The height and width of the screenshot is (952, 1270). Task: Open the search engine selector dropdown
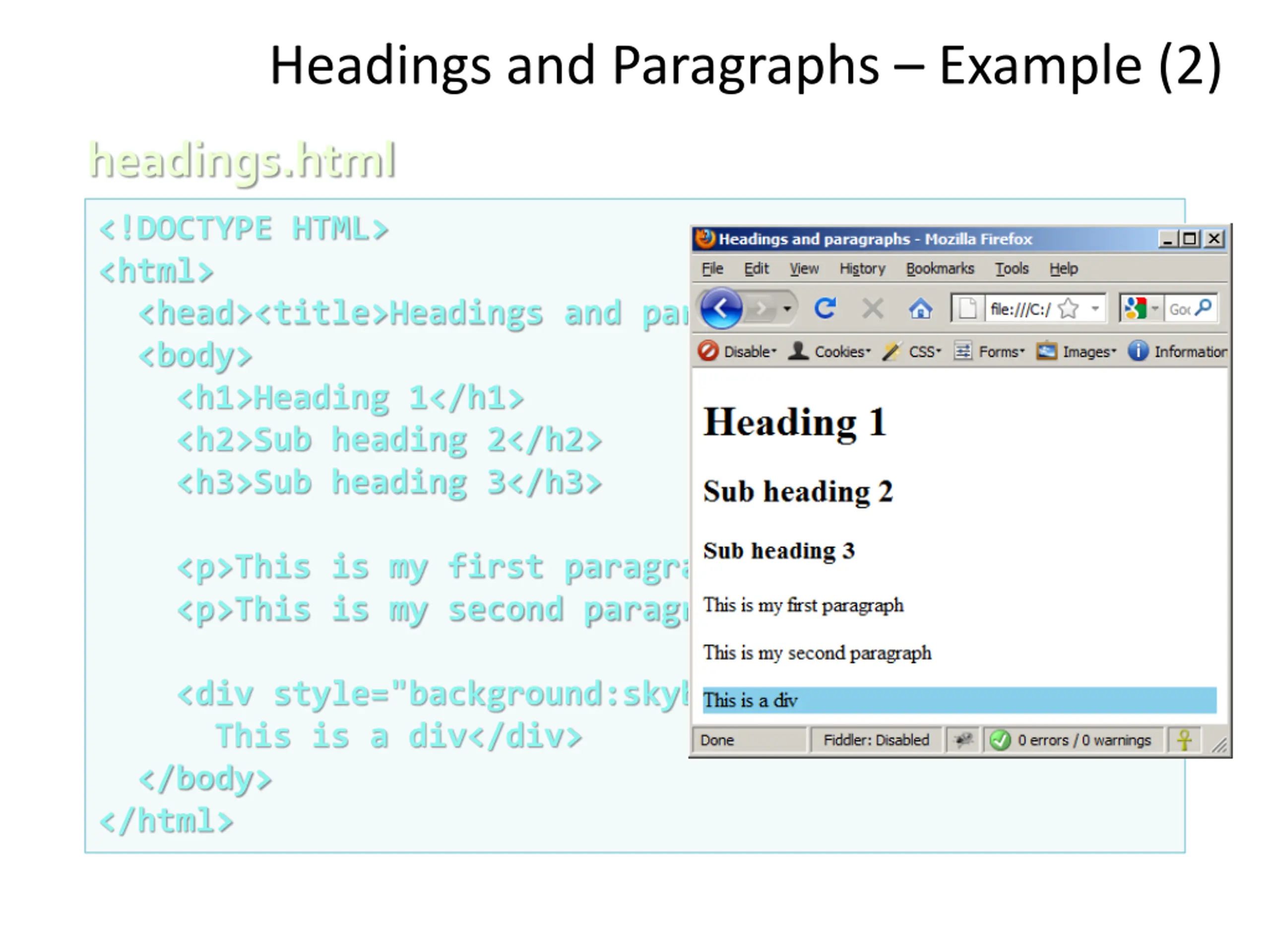coord(1155,309)
